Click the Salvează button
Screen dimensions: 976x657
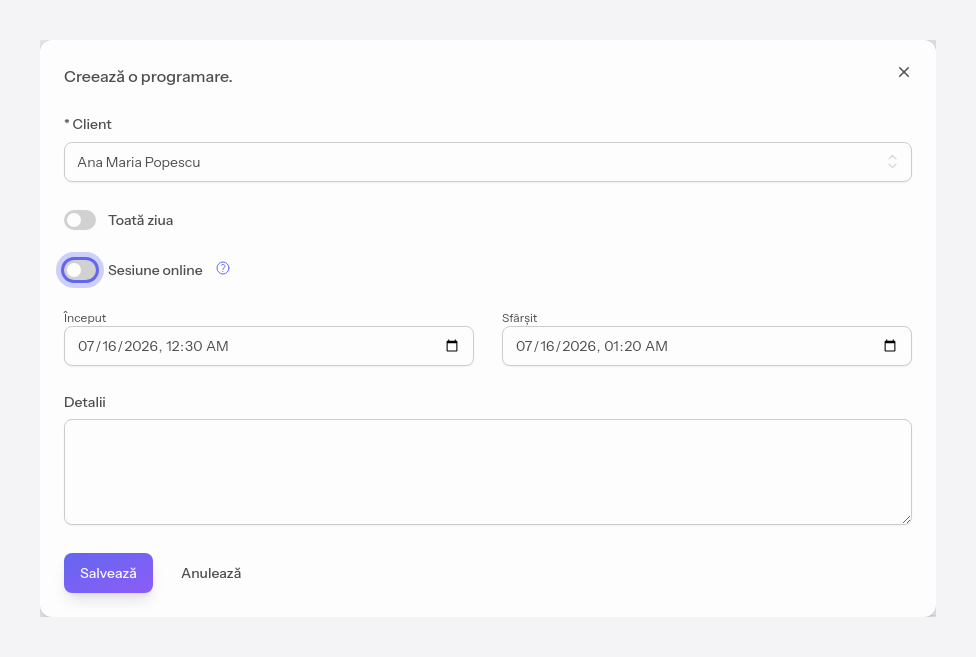[x=108, y=573]
